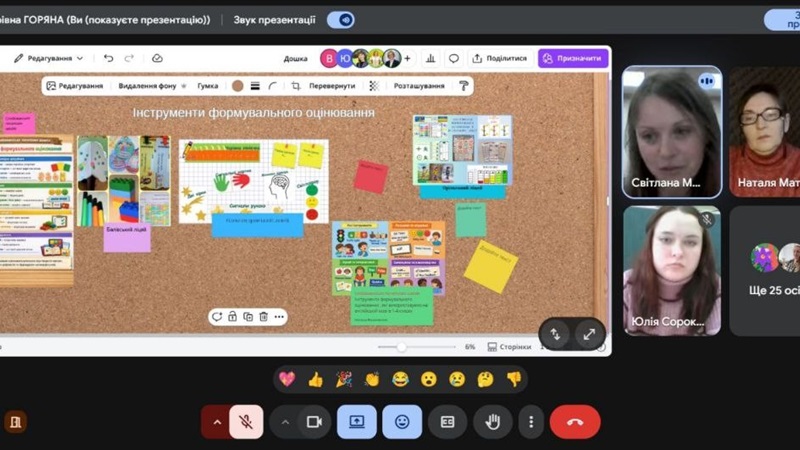
Task: Open the comments speech bubble icon in Canva
Action: [453, 58]
